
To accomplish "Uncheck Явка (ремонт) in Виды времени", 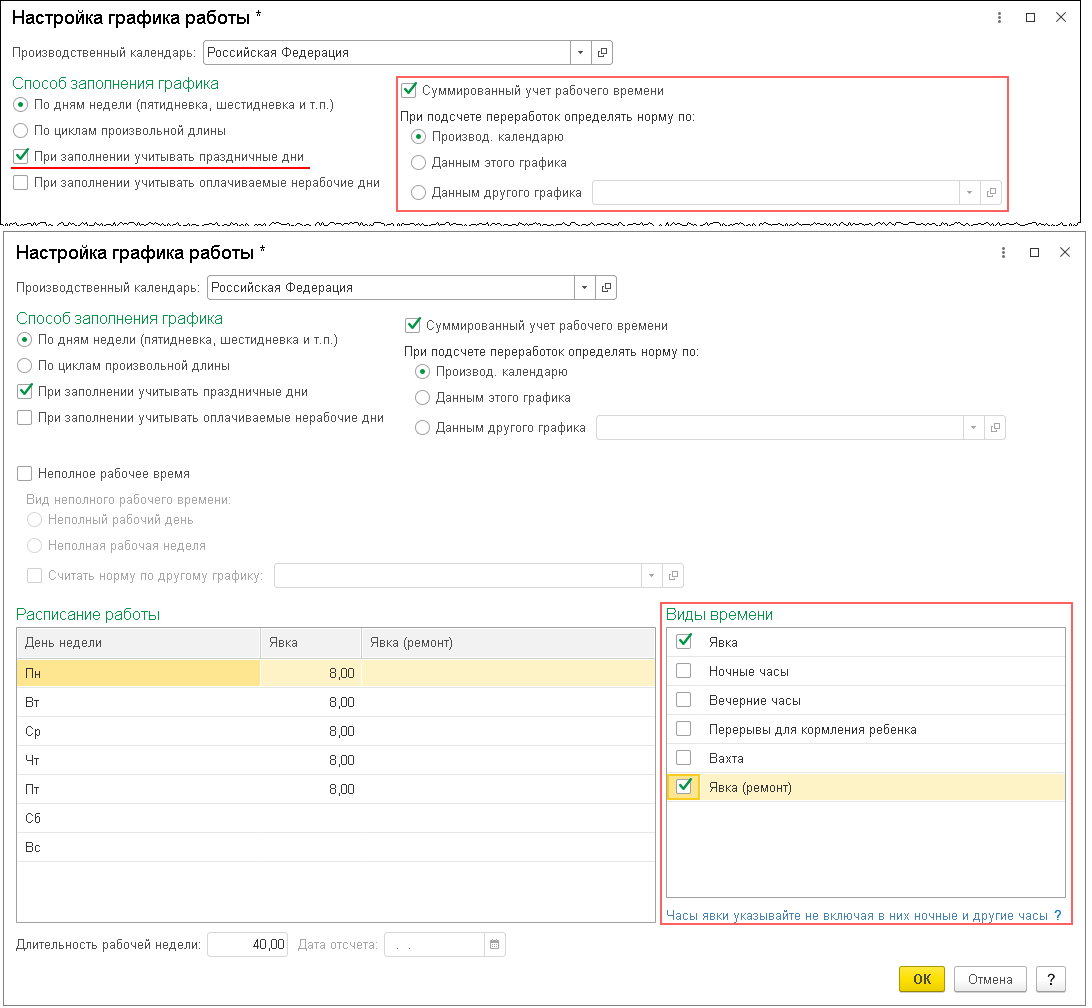I will point(684,787).
